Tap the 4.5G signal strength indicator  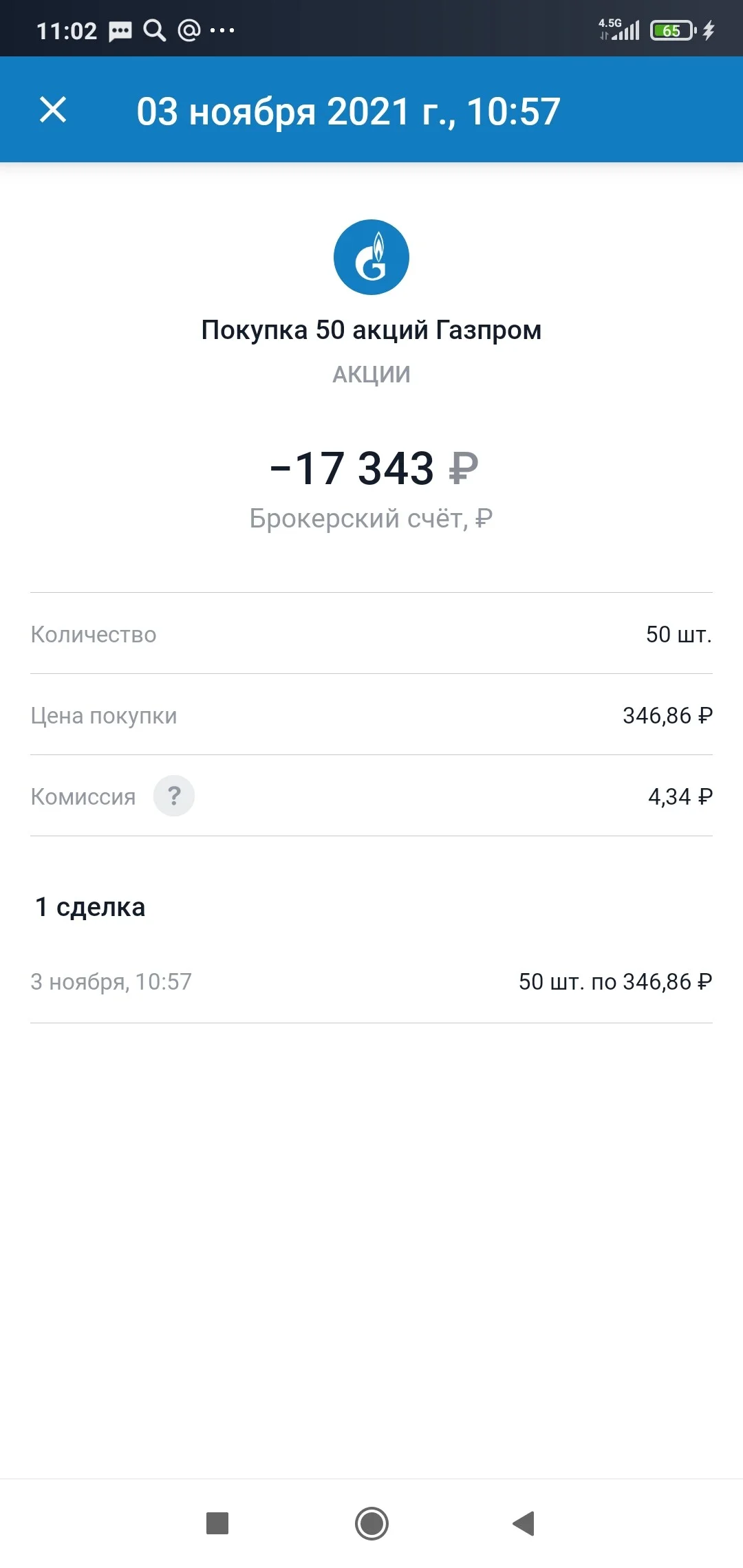click(x=619, y=30)
